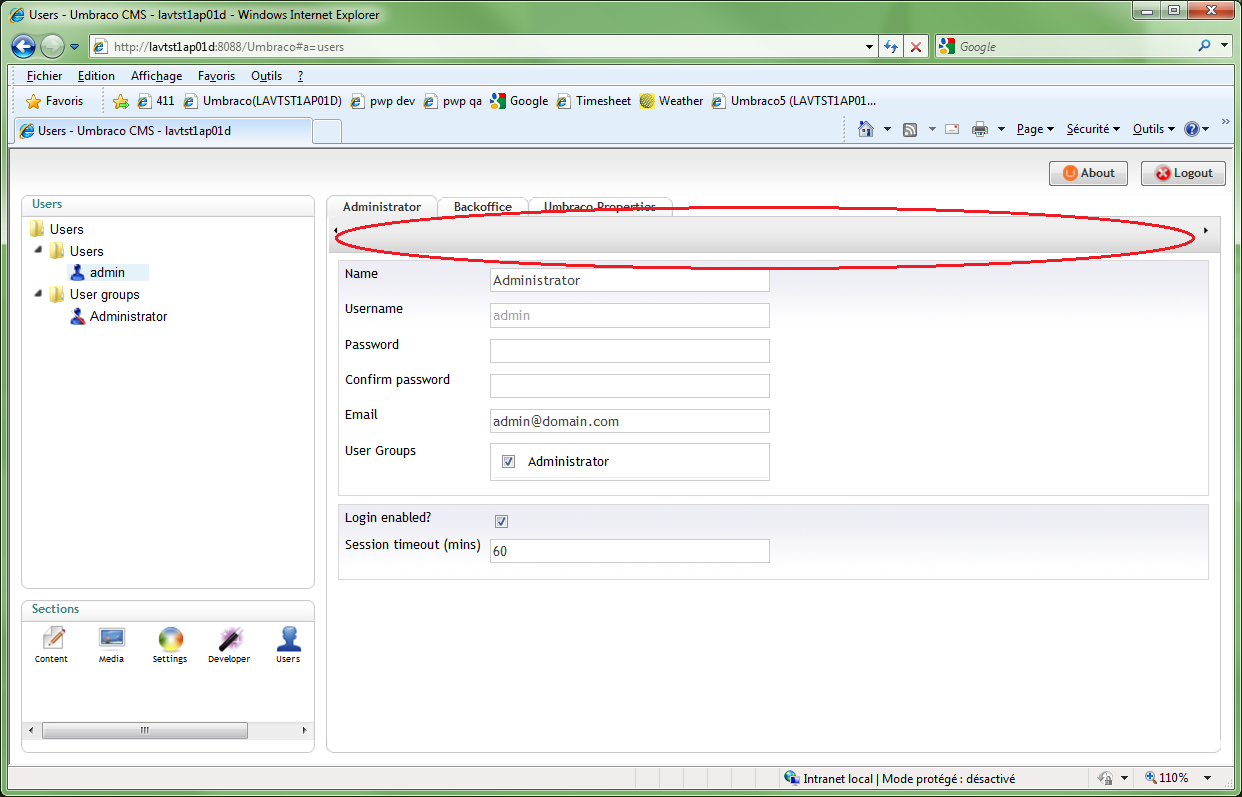Image resolution: width=1242 pixels, height=797 pixels.
Task: Click the Print icon
Action: [x=980, y=129]
